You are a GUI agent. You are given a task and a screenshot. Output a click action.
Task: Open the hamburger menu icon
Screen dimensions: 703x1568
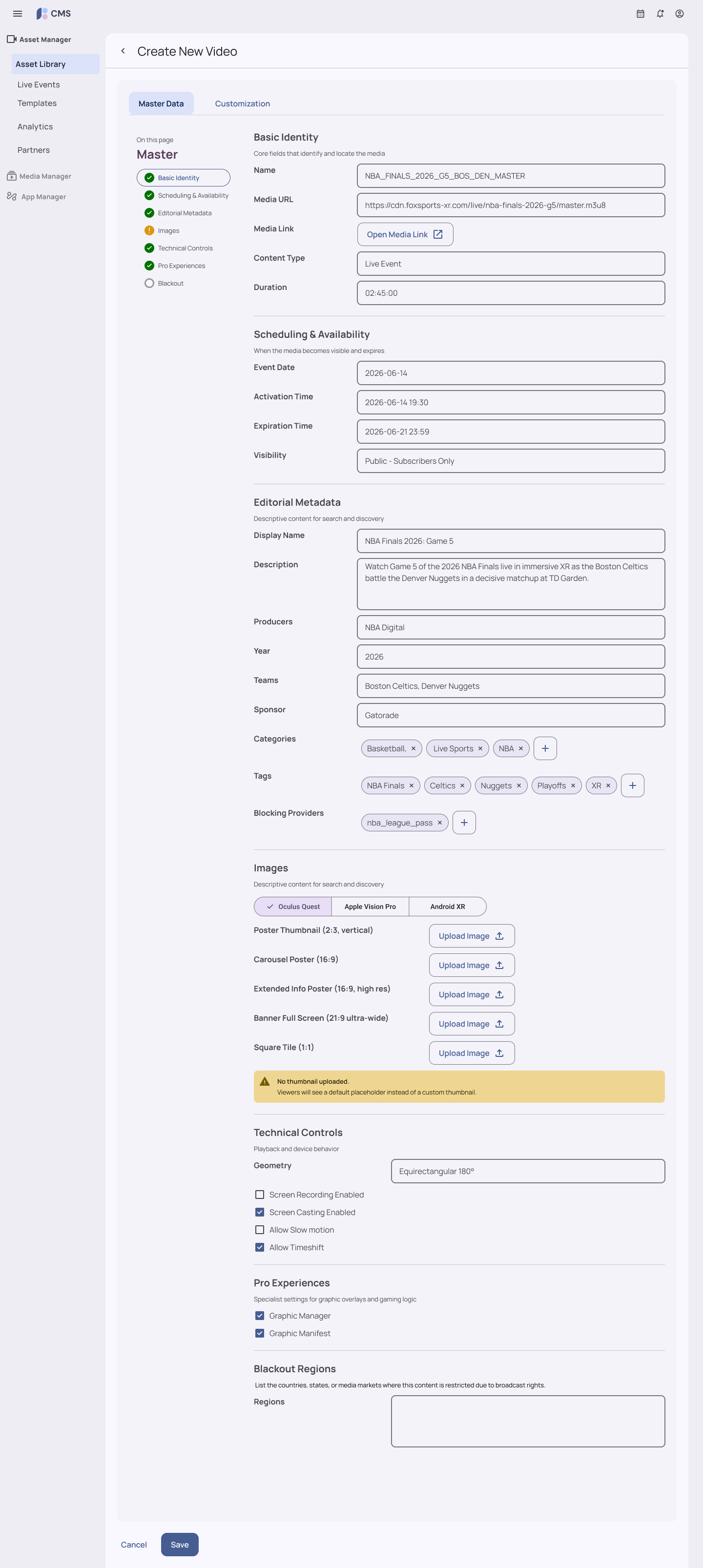coord(18,13)
